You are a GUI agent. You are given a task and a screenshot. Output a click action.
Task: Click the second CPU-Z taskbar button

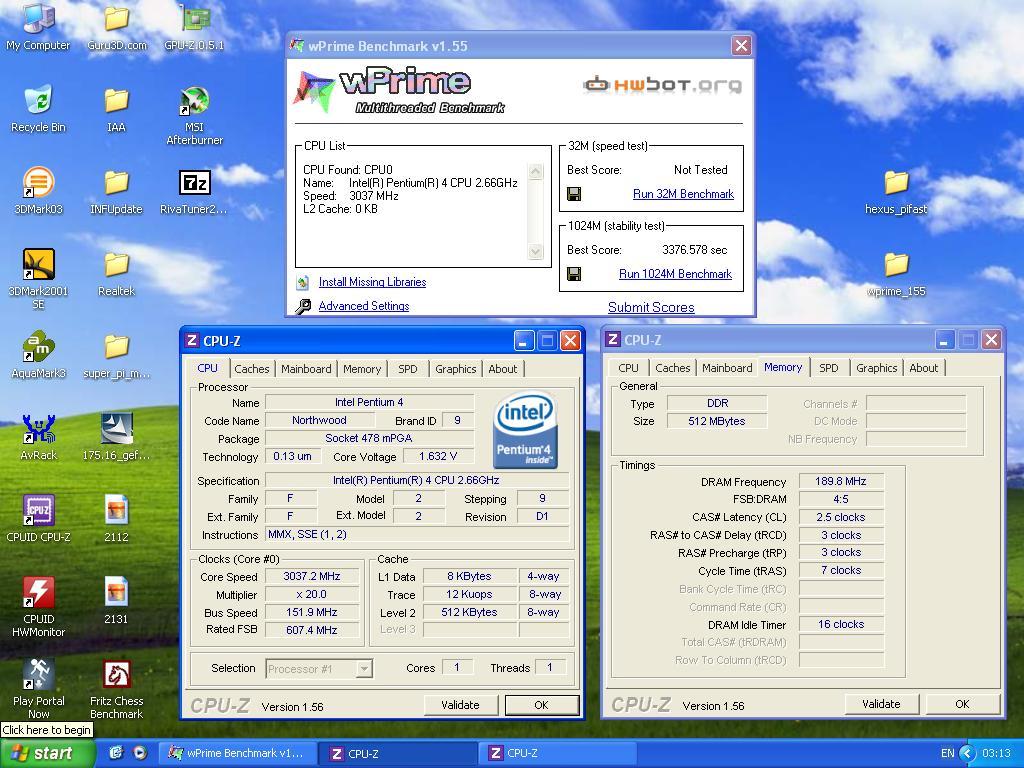tap(558, 754)
